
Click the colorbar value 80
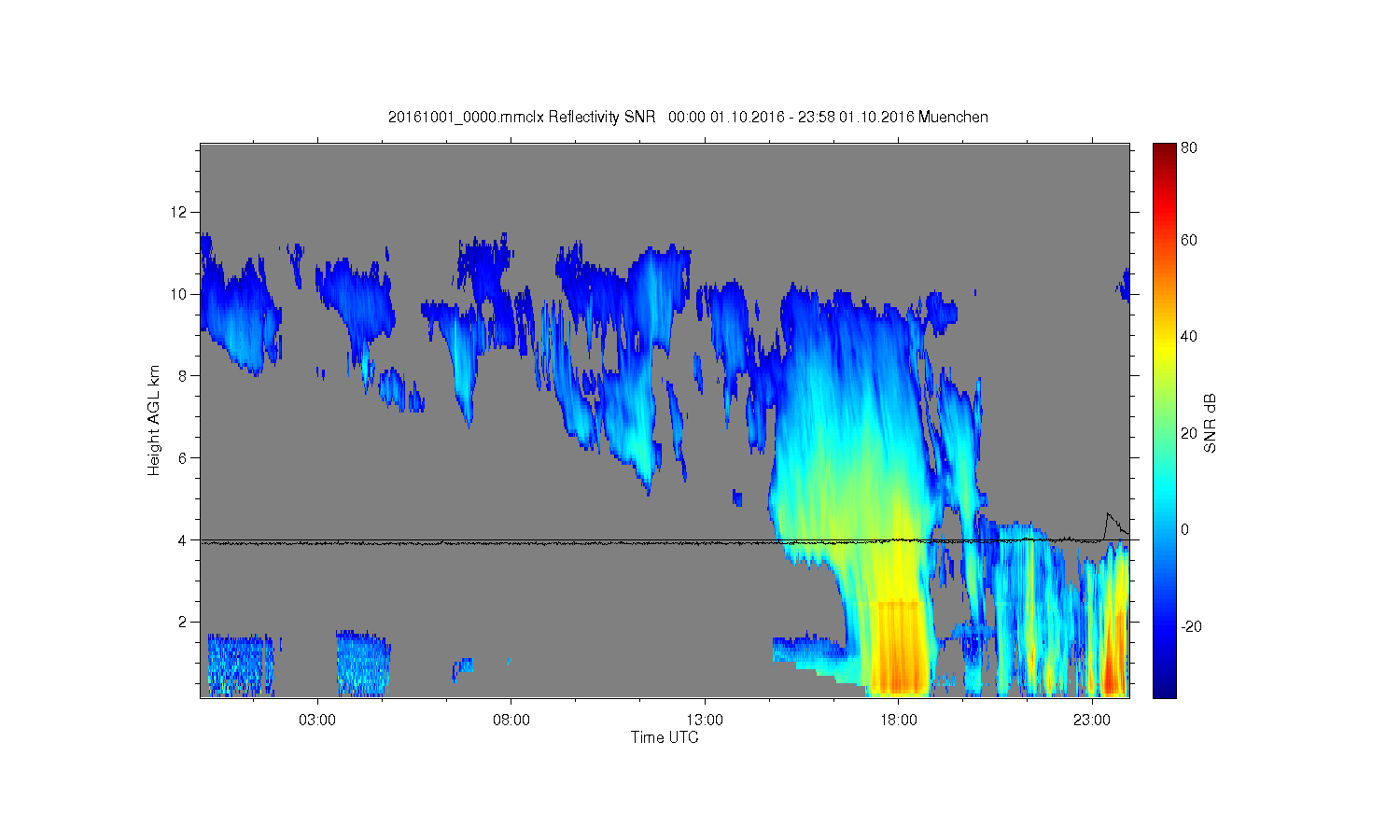pyautogui.click(x=1189, y=147)
